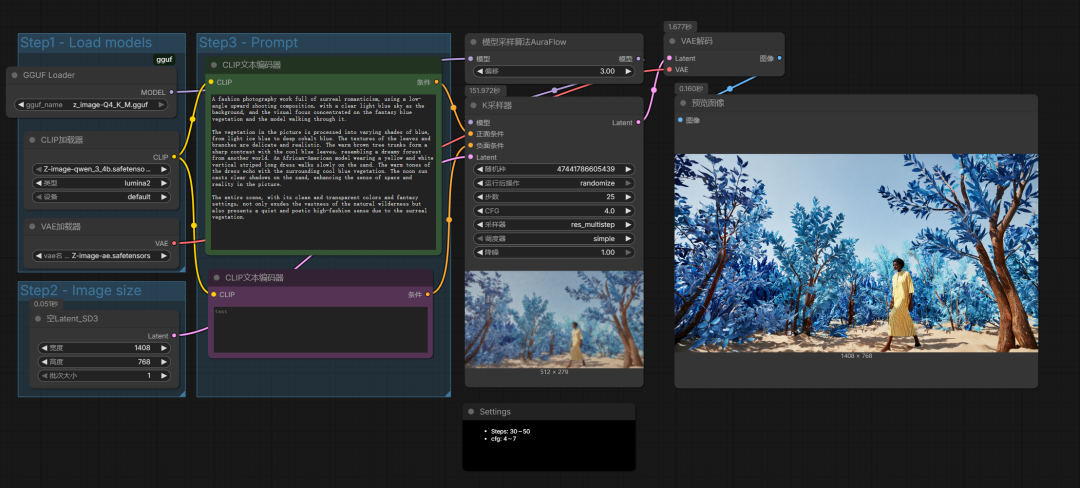Open the 类型 lumina2 dropdown

(x=101, y=183)
